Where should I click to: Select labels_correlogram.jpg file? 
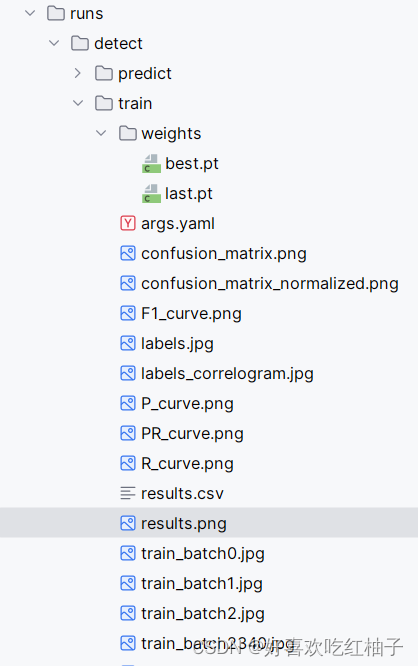pos(227,374)
